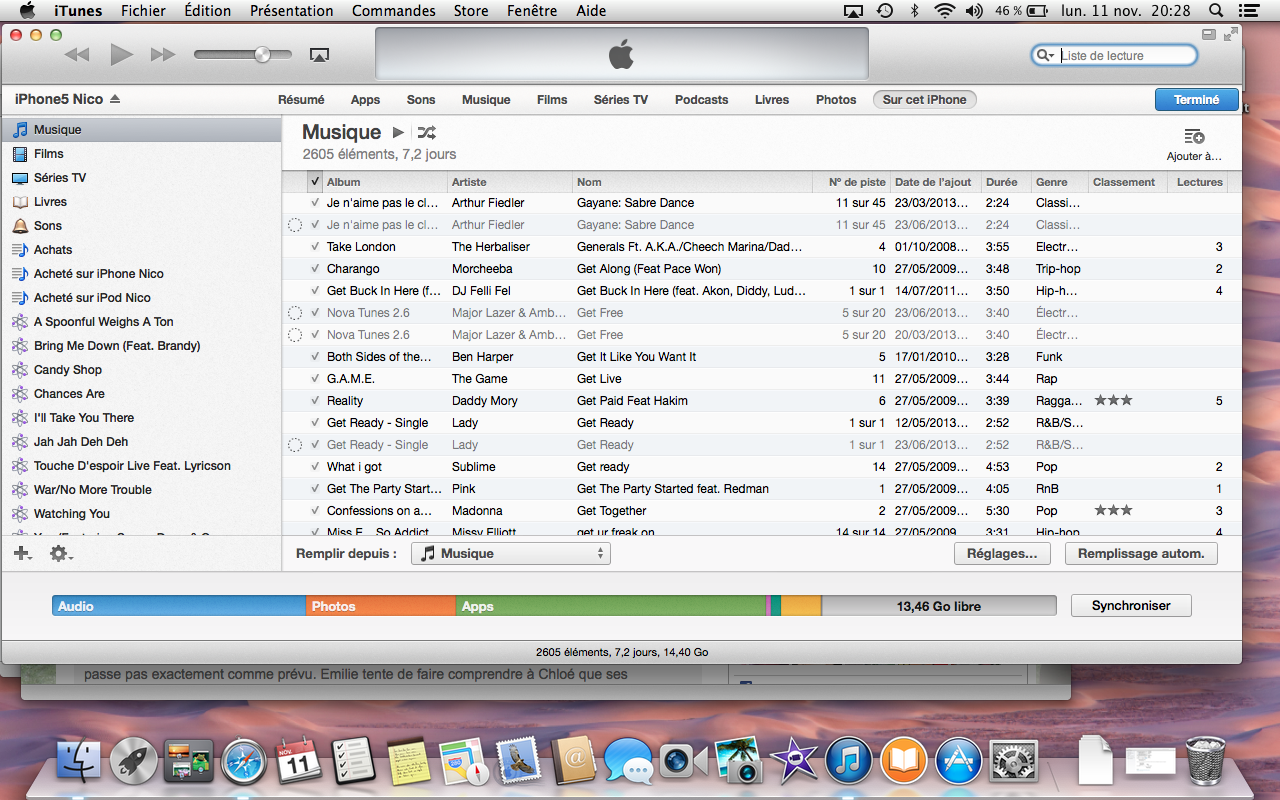Open the Commandes menu
The height and width of the screenshot is (800, 1280).
(x=394, y=11)
